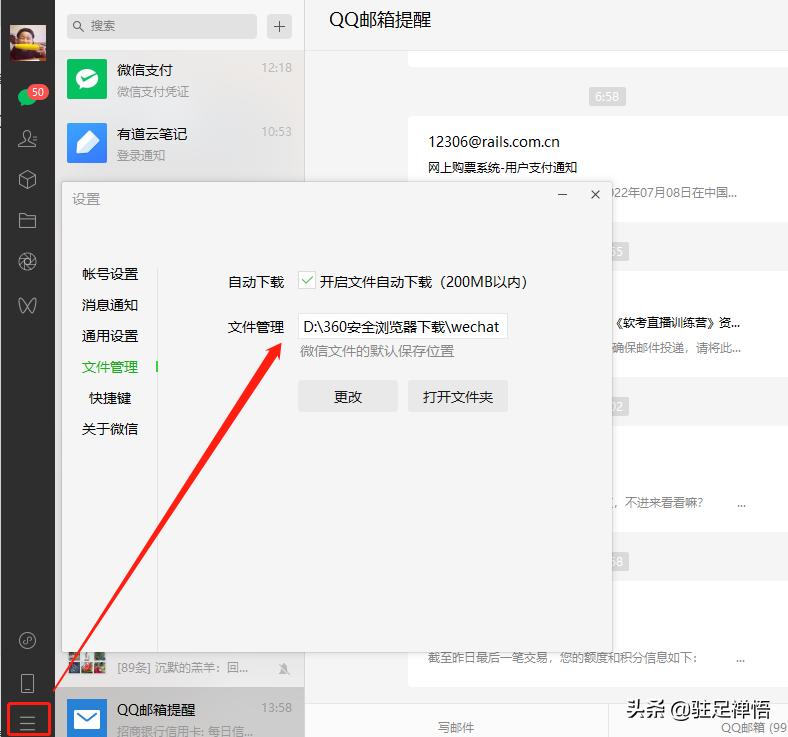Open Moments shutter icon in sidebar

pos(27,261)
